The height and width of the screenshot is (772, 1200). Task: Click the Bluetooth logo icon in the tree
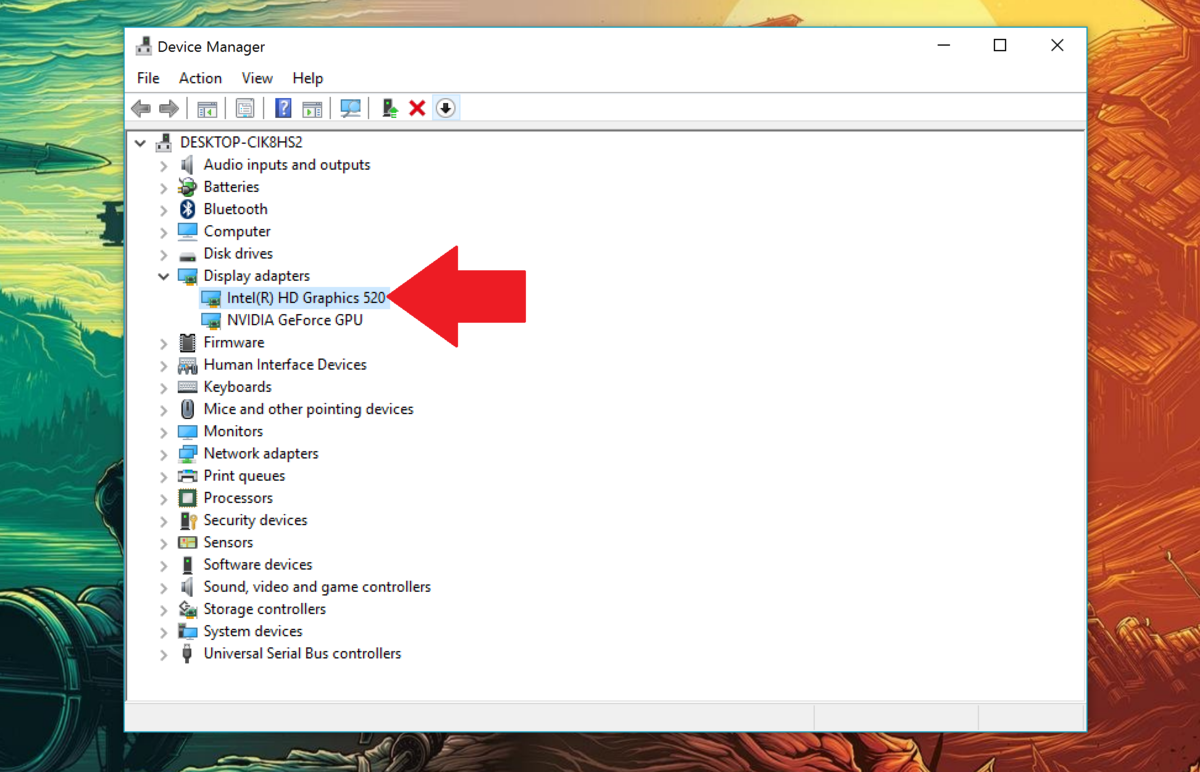(x=187, y=209)
